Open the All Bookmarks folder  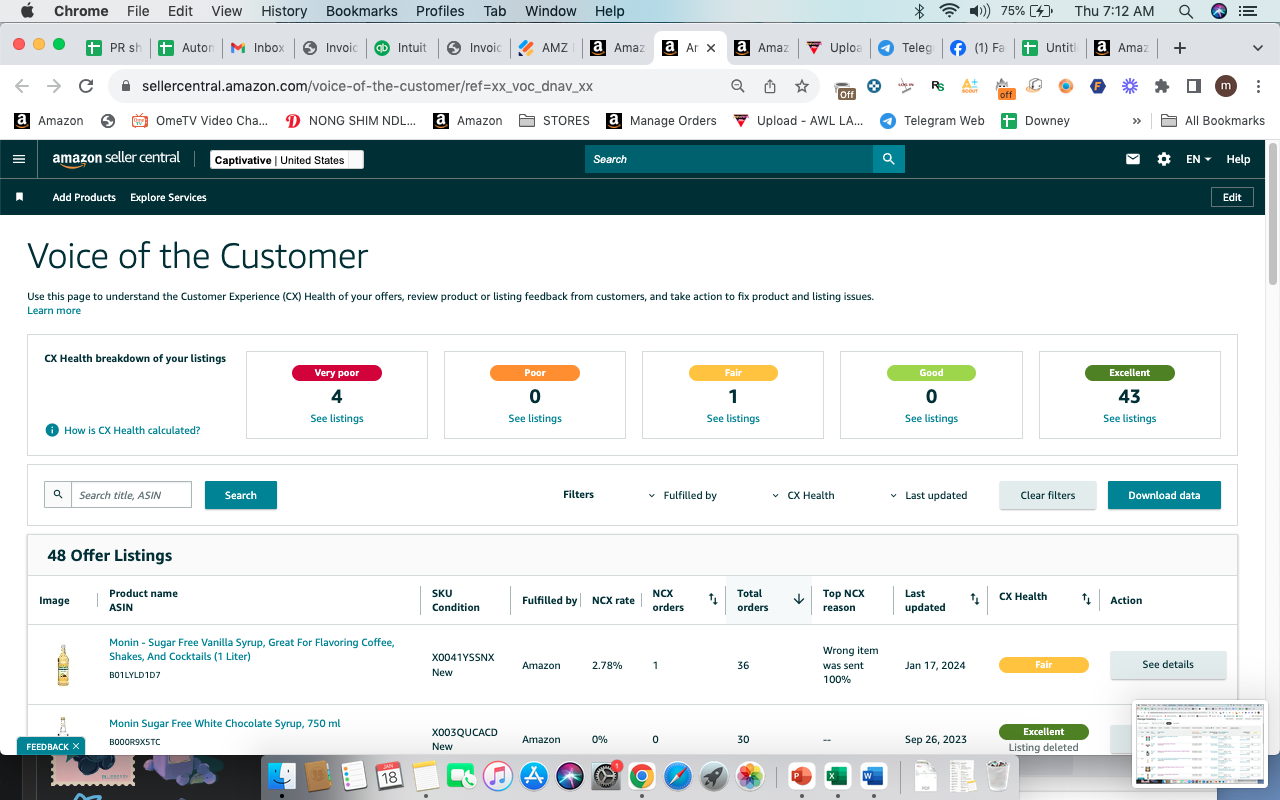point(1213,120)
